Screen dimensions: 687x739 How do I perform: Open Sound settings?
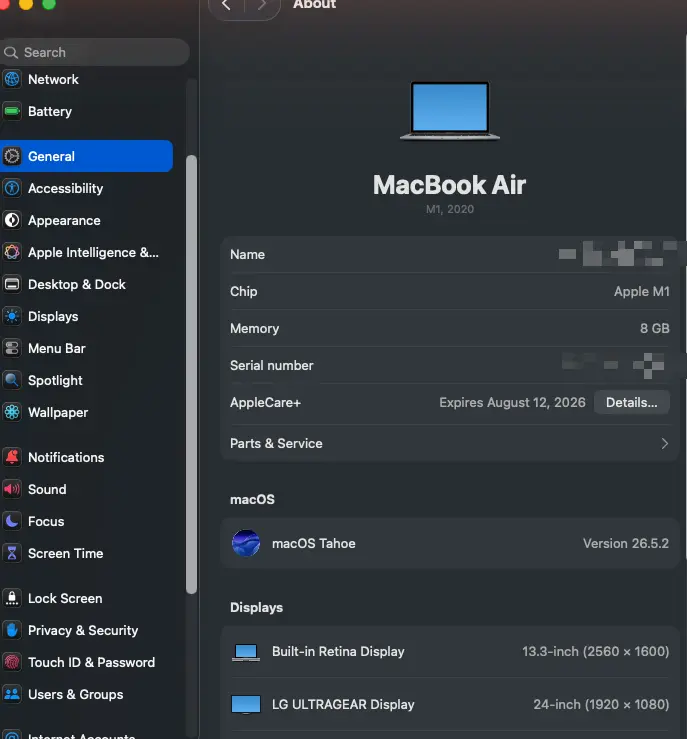point(87,489)
